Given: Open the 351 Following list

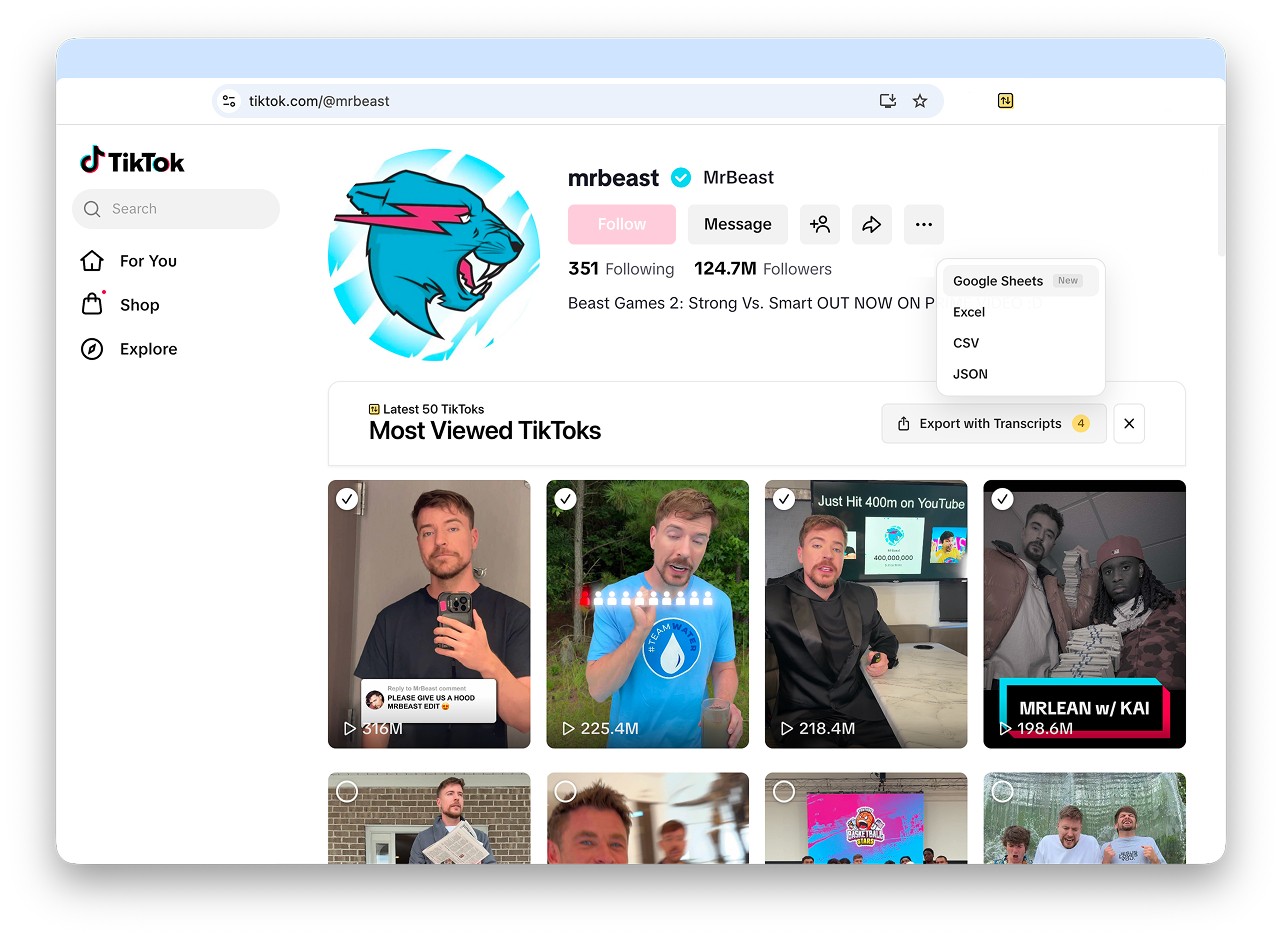Looking at the screenshot, I should point(621,269).
